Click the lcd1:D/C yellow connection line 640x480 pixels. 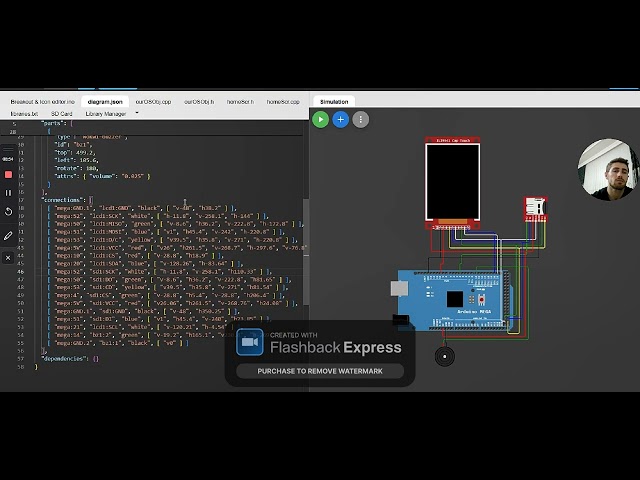[173, 240]
